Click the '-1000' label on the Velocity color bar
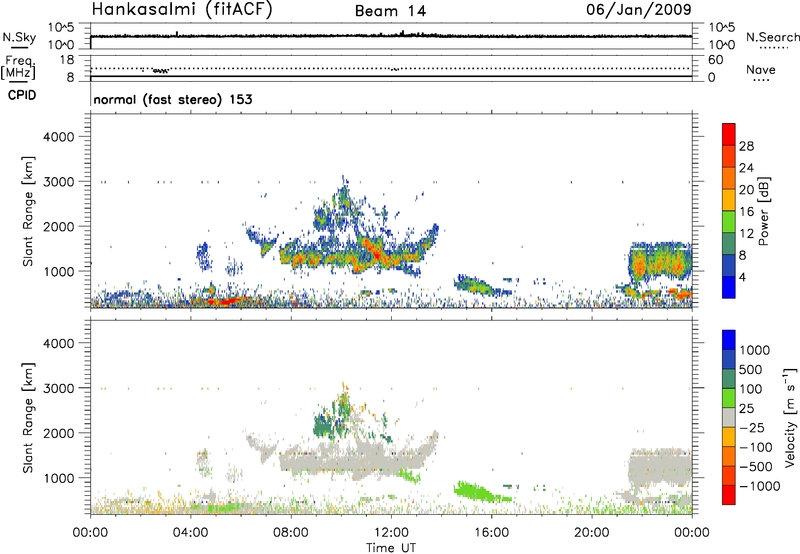Viewport: 800px width, 554px height. (760, 486)
